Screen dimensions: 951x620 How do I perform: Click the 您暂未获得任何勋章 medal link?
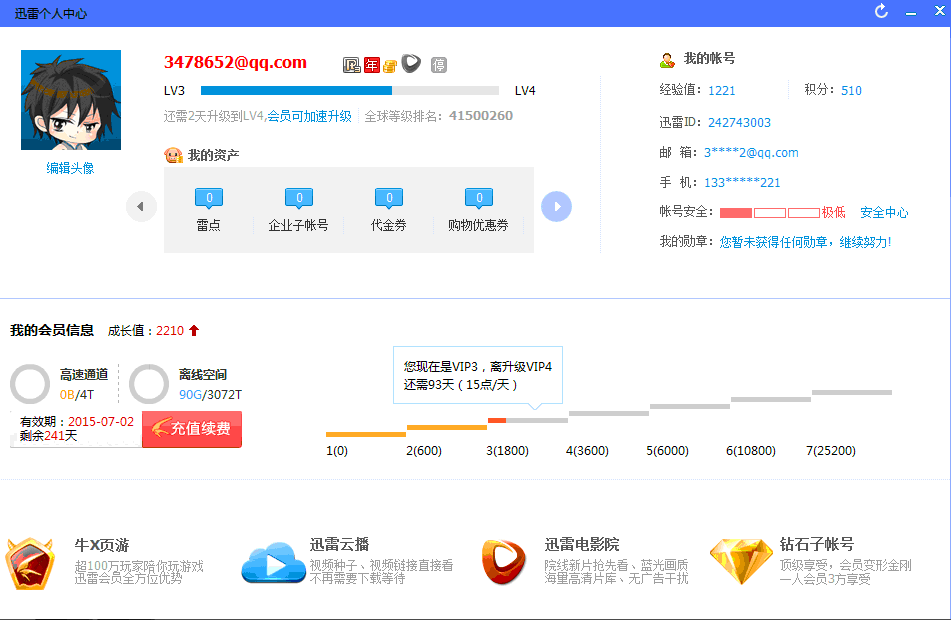pos(805,242)
